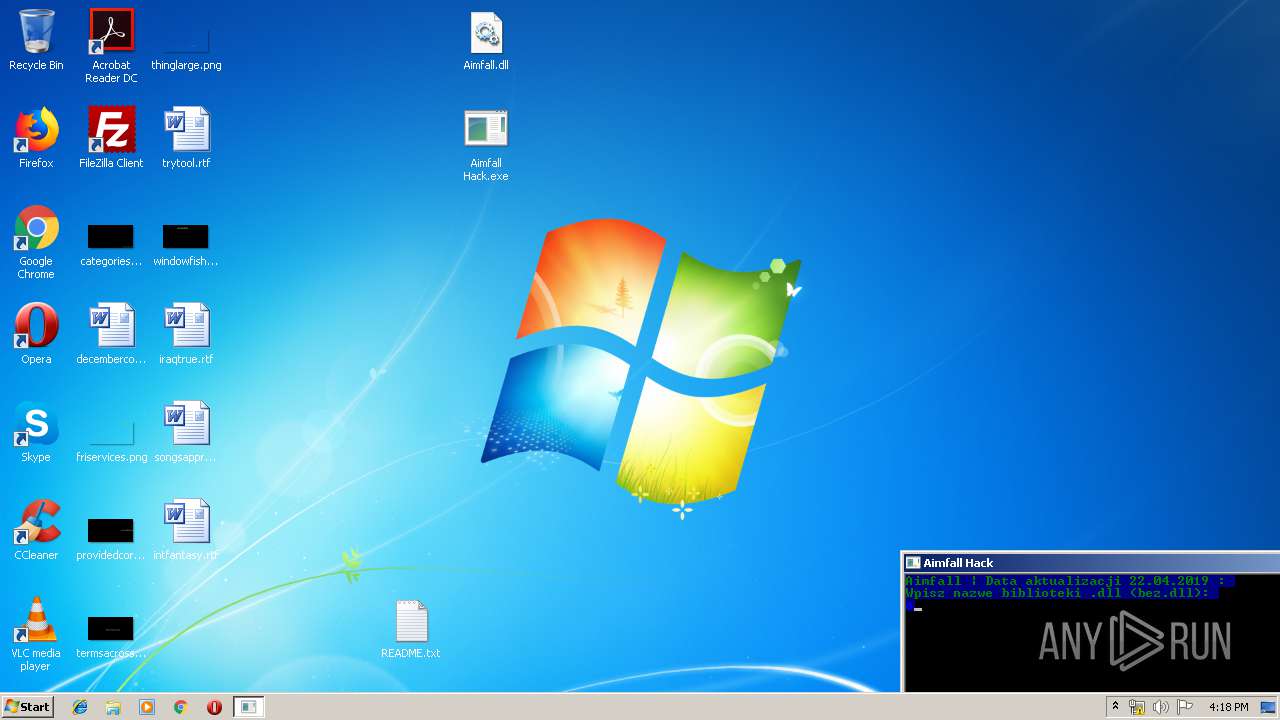Open Internet Explorer from taskbar

tap(80, 707)
